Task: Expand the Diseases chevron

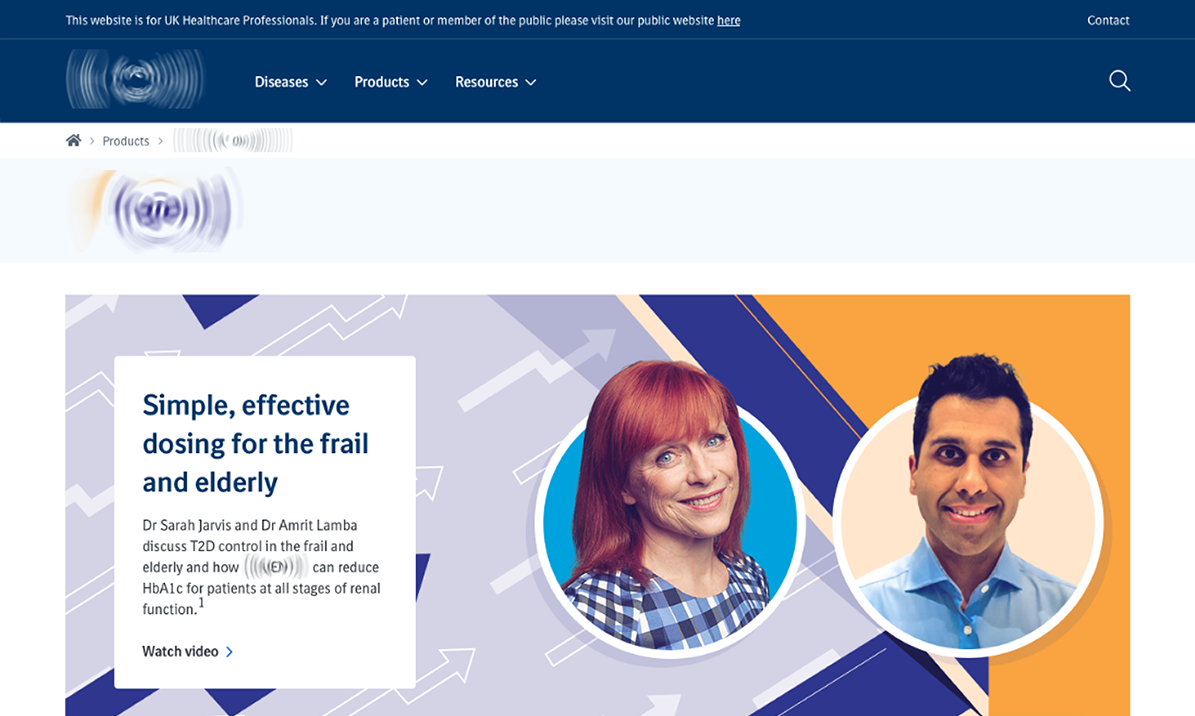Action: point(322,82)
